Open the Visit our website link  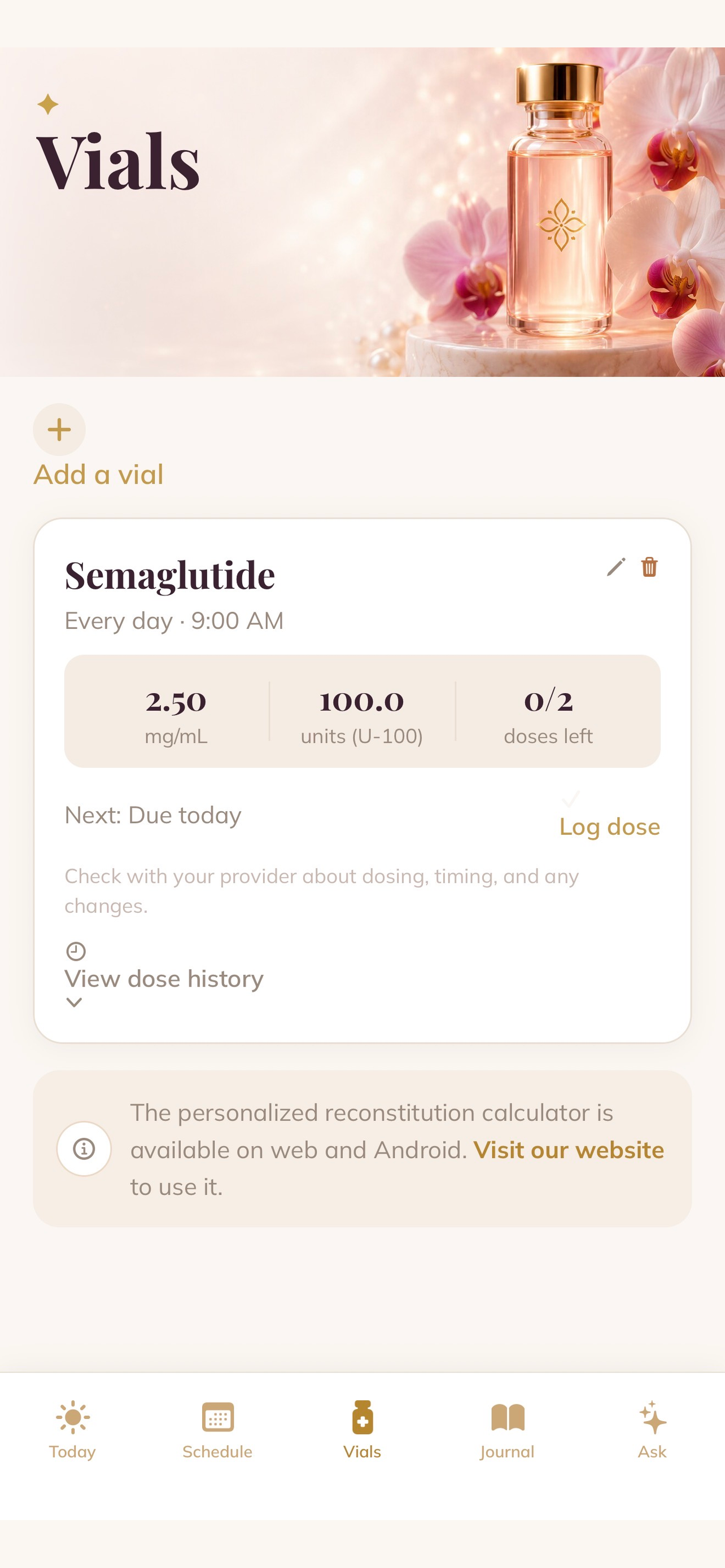coord(569,1150)
